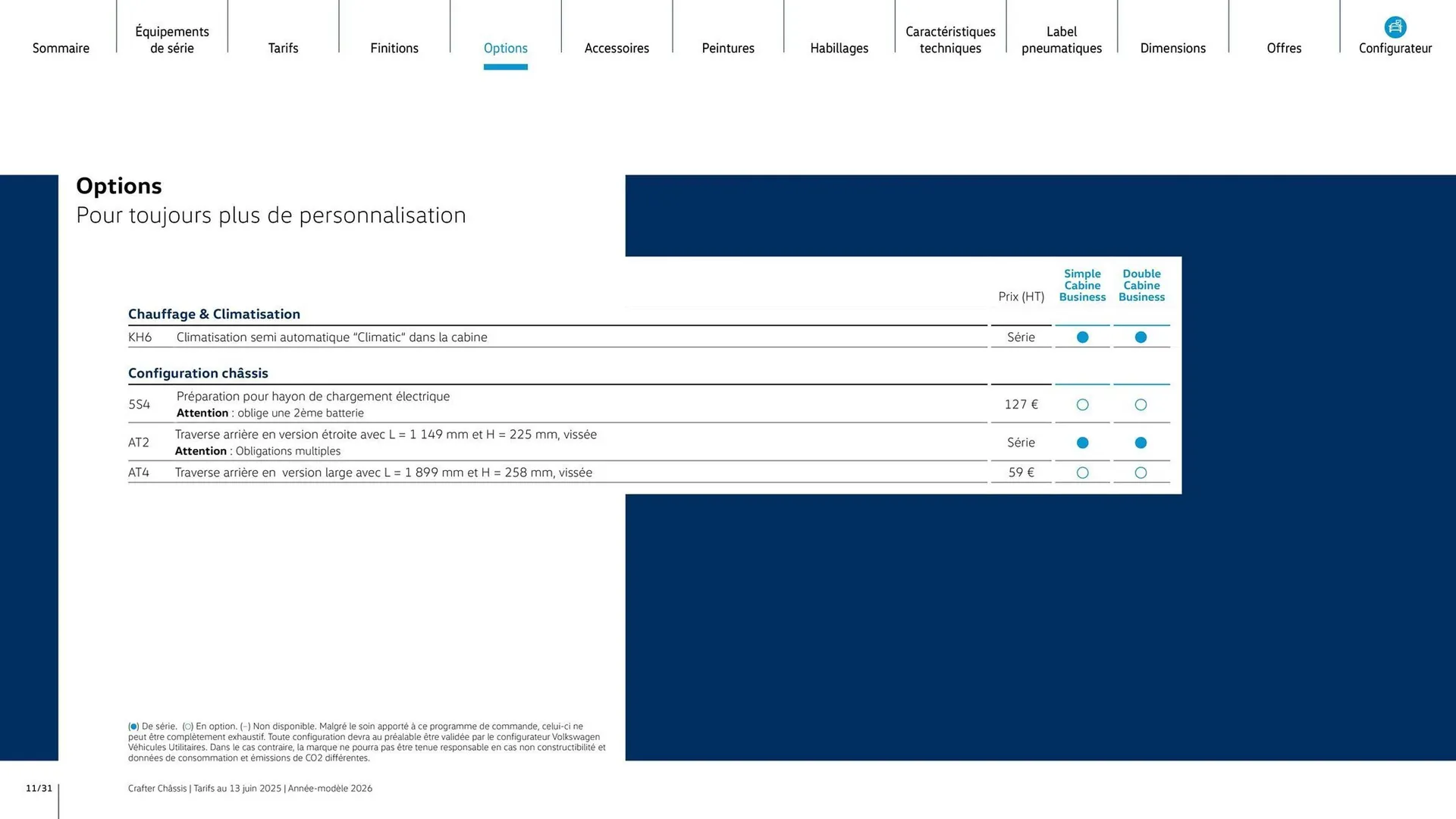The image size is (1456, 819).
Task: View the Peintures section
Action: tap(727, 48)
